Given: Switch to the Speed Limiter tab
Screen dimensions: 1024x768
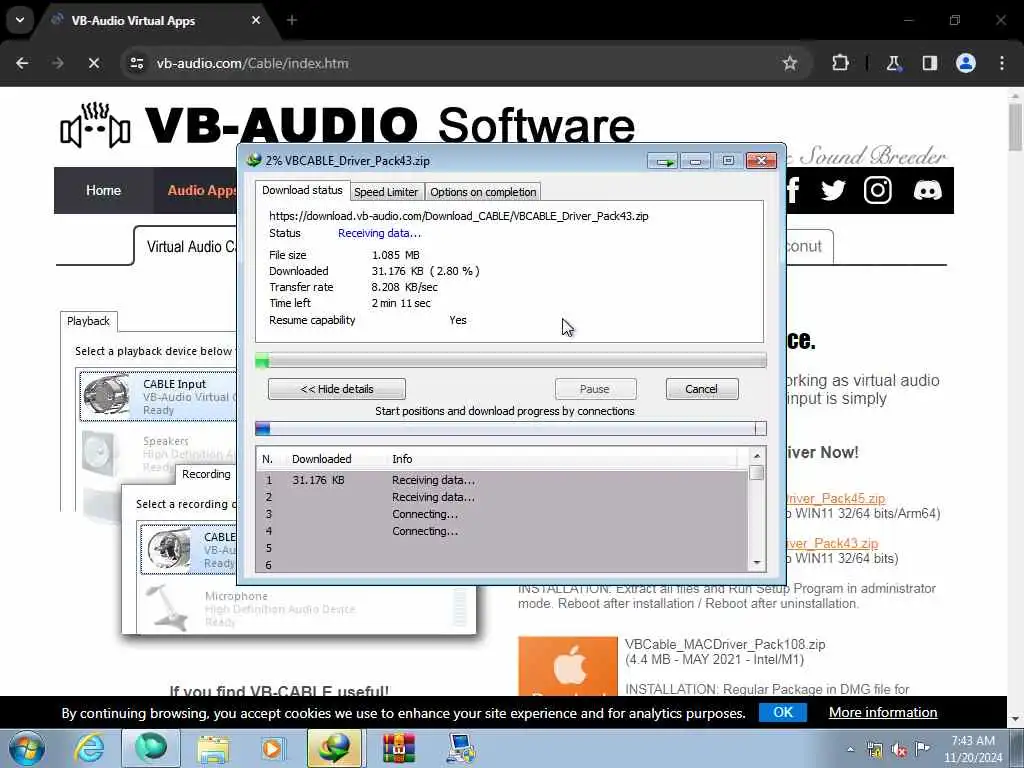Looking at the screenshot, I should point(385,192).
